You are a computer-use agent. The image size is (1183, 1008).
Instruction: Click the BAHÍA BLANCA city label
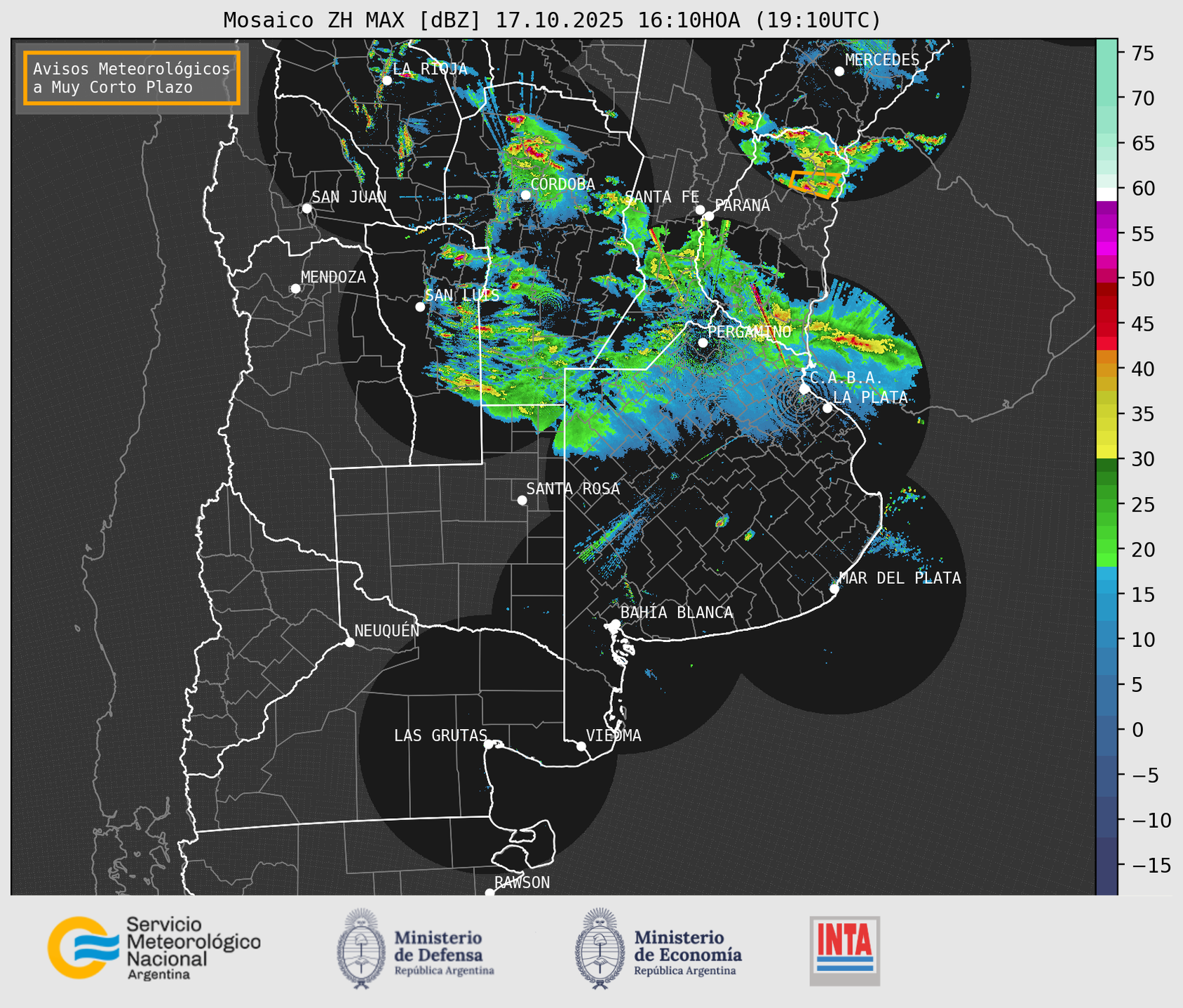[677, 613]
